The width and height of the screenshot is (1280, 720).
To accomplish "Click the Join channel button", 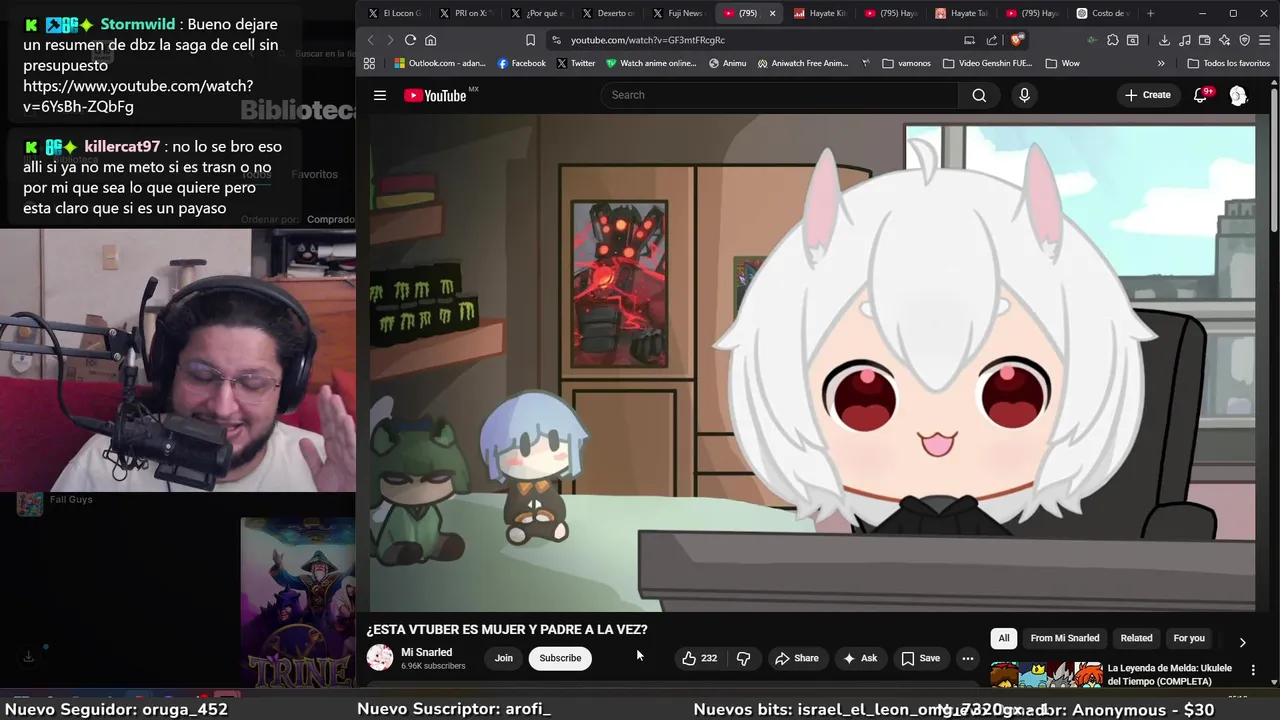I will pos(504,658).
